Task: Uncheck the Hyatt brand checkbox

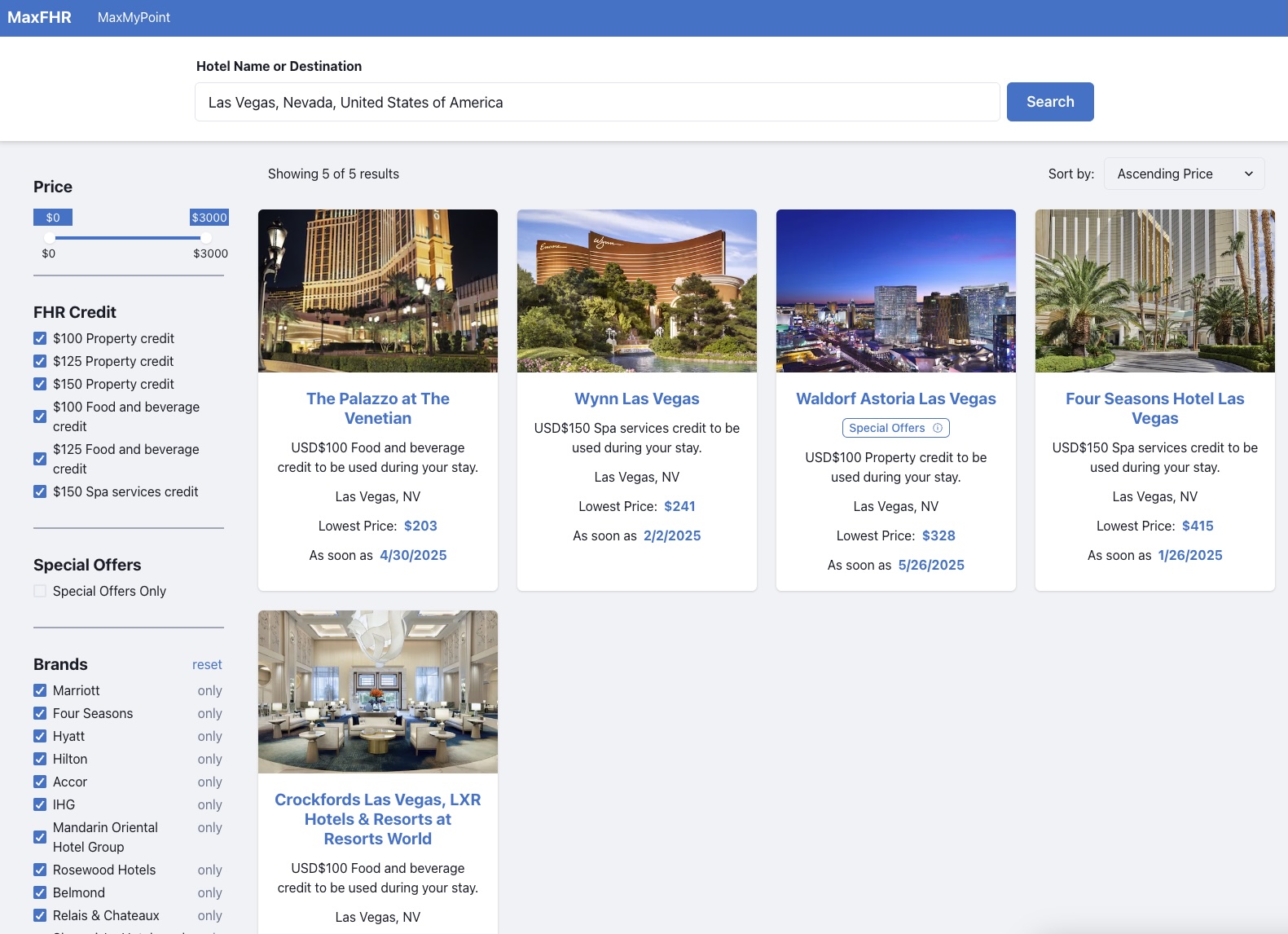Action: pyautogui.click(x=40, y=736)
